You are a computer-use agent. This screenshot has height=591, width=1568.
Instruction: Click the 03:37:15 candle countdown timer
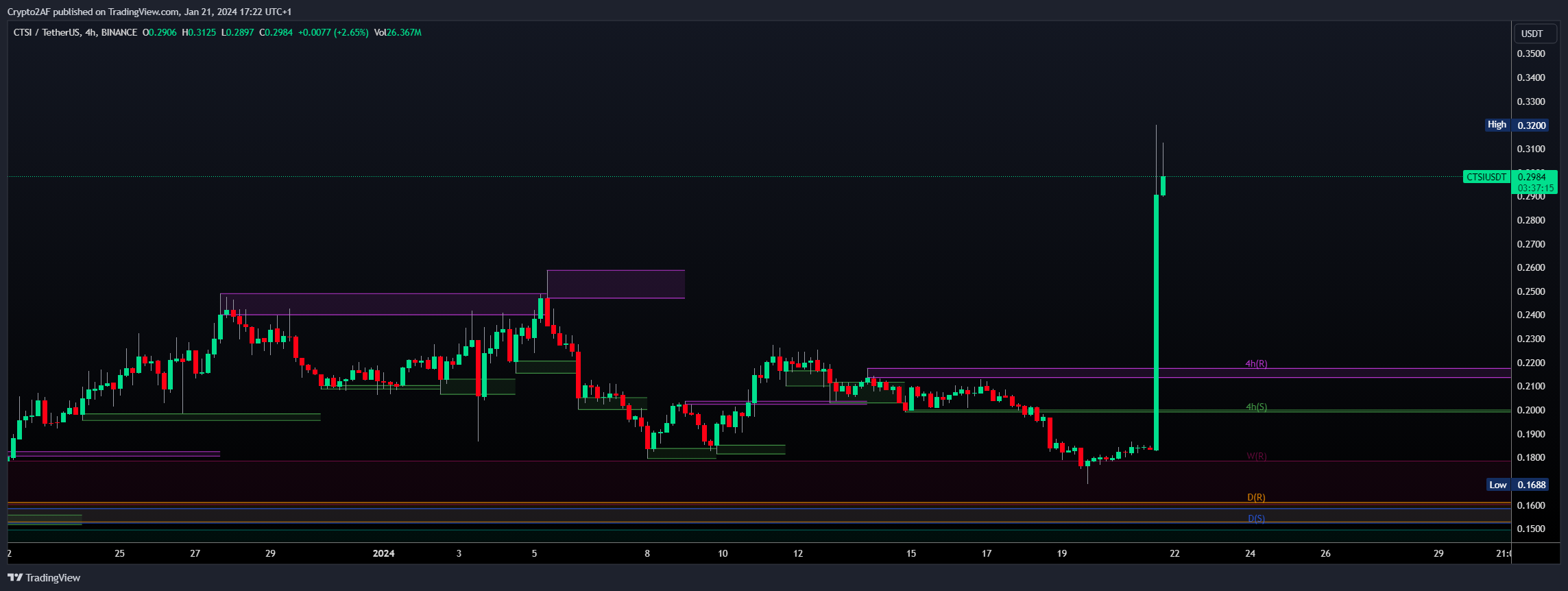click(x=1535, y=188)
